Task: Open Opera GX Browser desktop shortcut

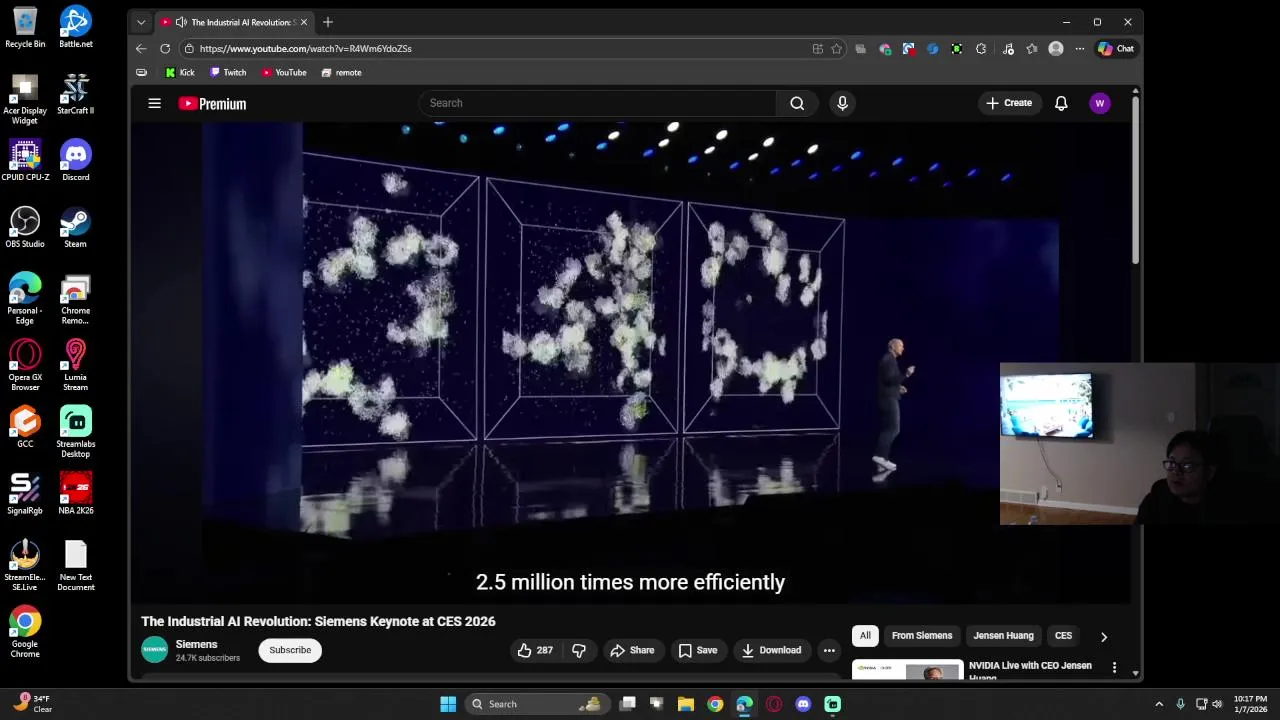Action: (25, 365)
